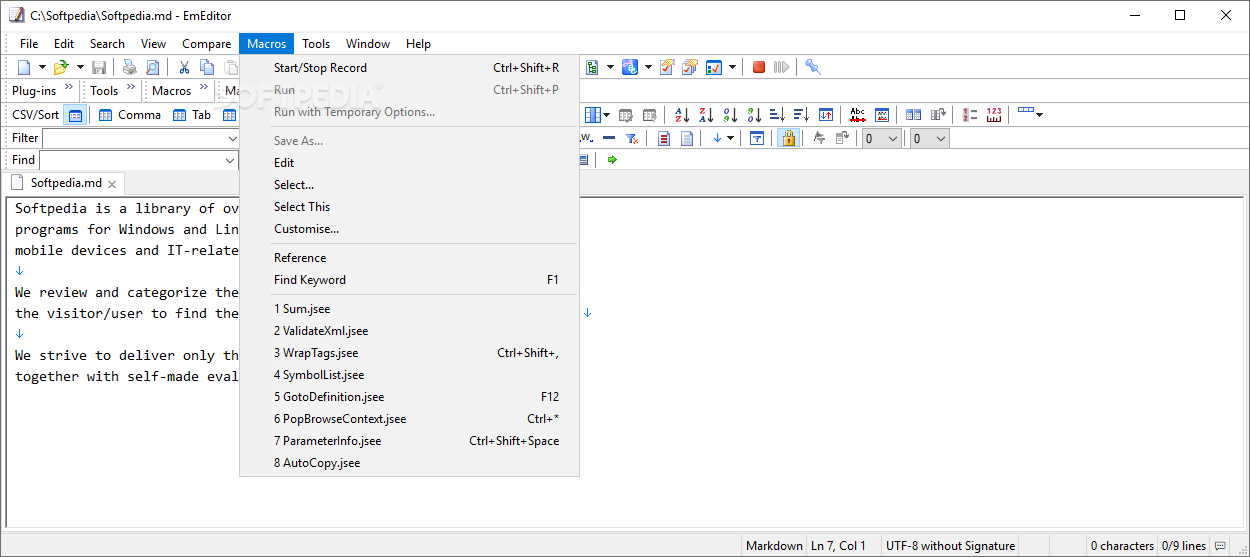This screenshot has width=1250, height=557.
Task: Expand the Tools toolbar chevron
Action: click(x=130, y=89)
